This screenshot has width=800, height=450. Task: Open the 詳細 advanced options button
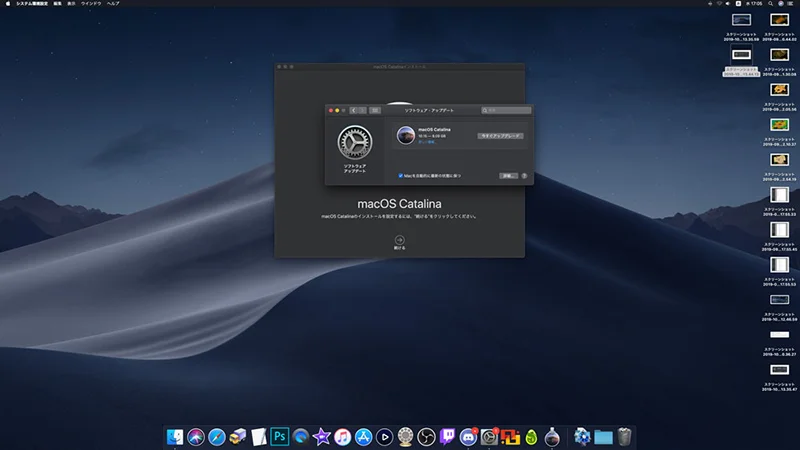507,175
